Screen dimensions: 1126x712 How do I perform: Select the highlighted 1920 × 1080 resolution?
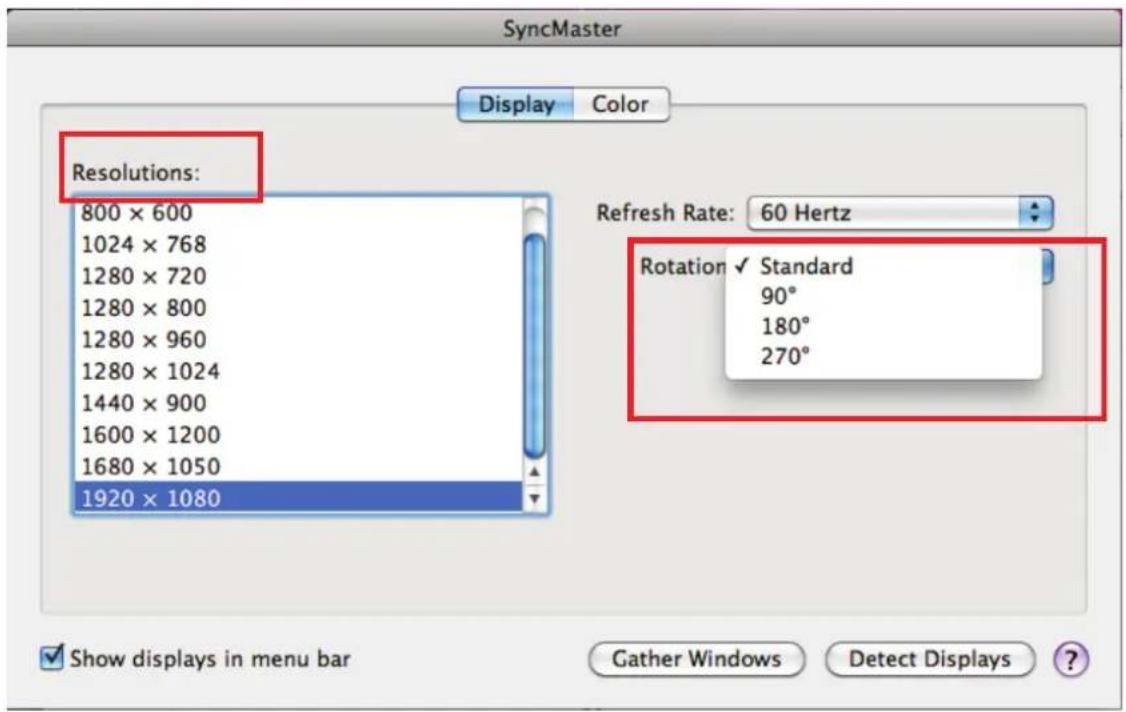click(299, 497)
